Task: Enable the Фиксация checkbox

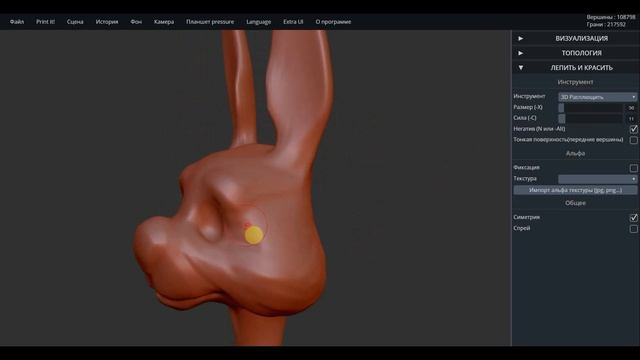Action: [633, 168]
